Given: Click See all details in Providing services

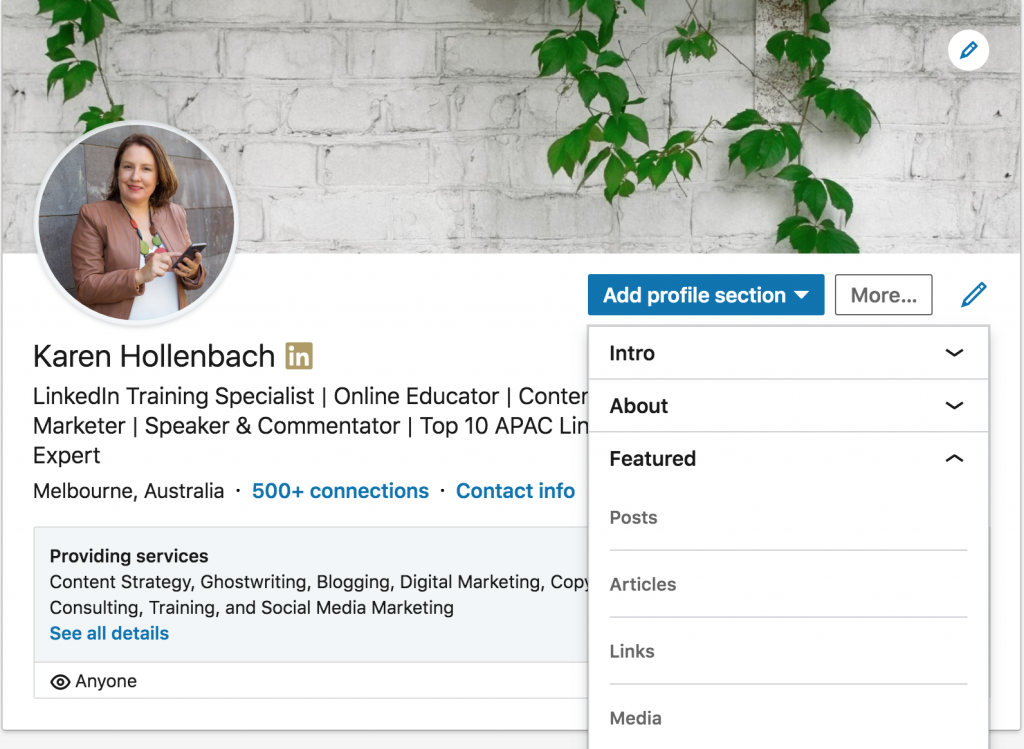Looking at the screenshot, I should [x=108, y=633].
